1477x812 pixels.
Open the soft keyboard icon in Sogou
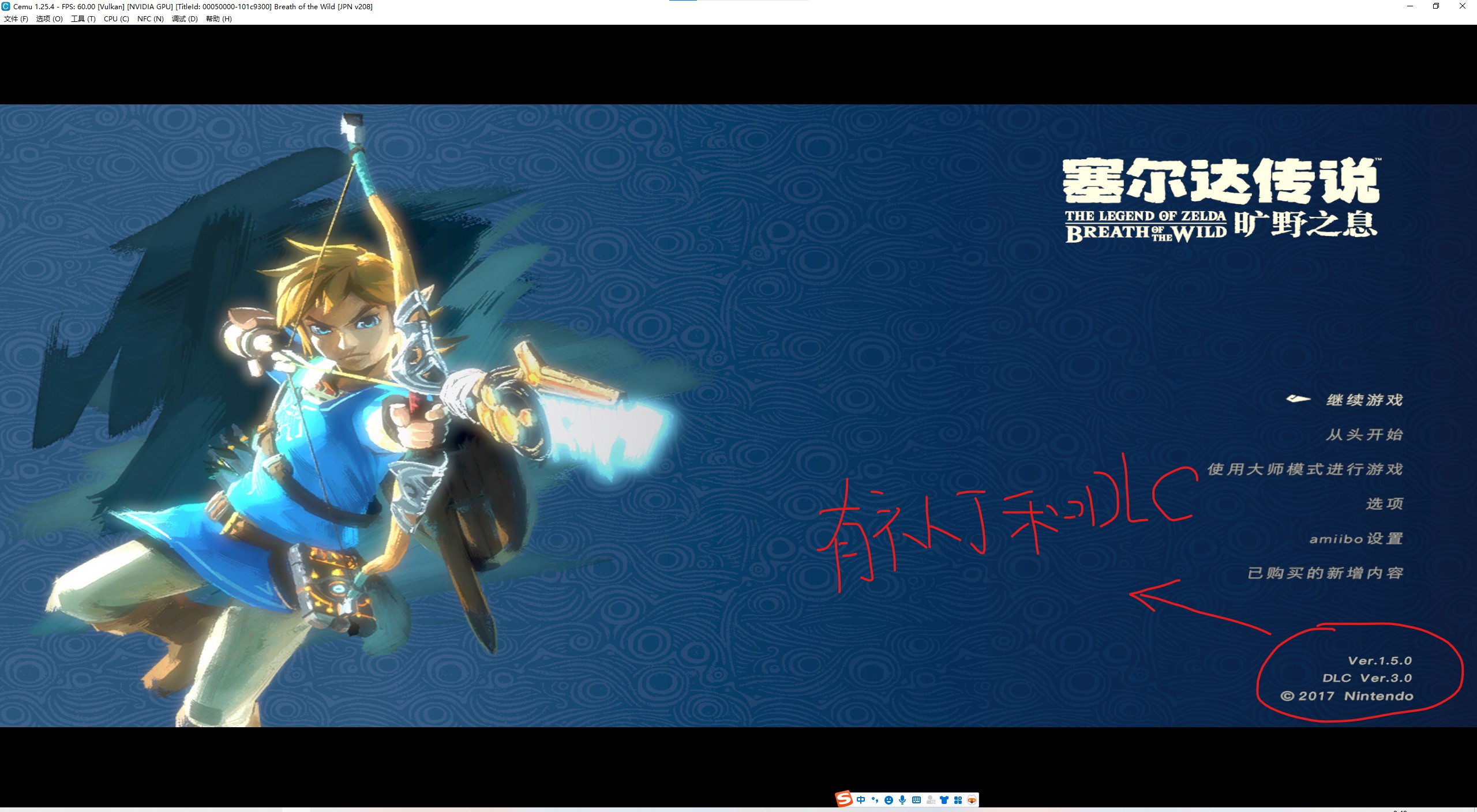tap(916, 800)
